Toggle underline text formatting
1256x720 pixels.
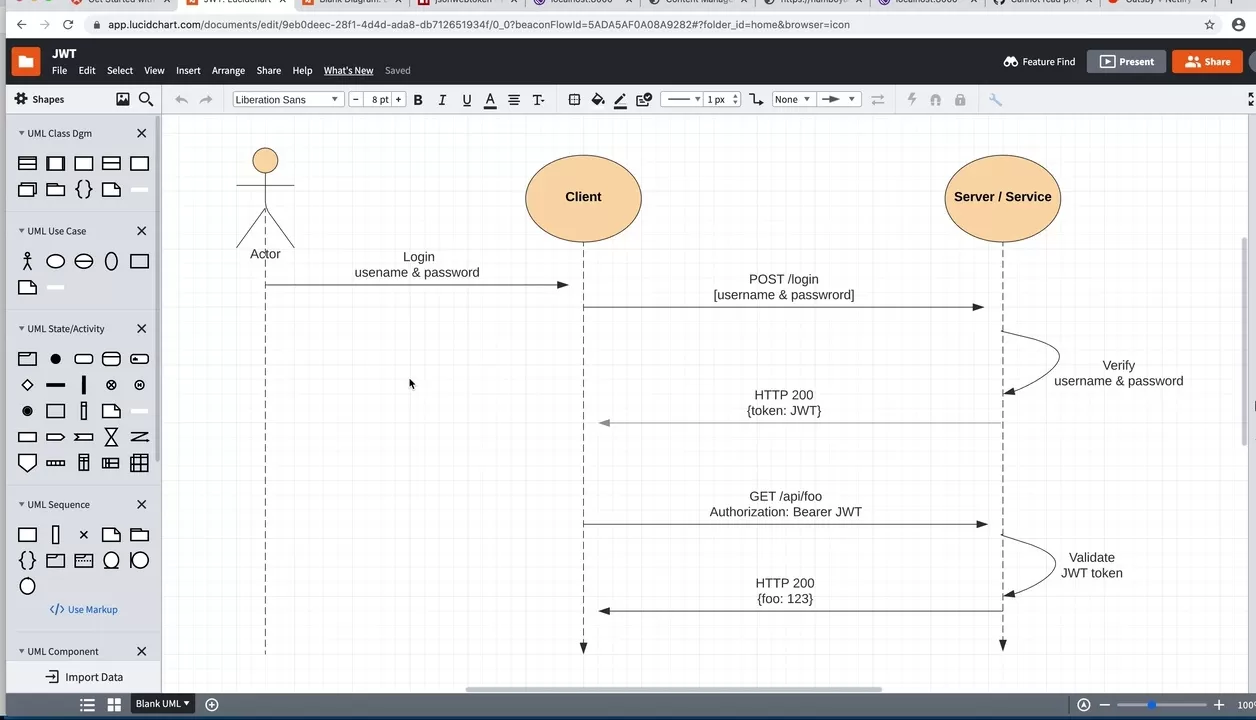[466, 99]
